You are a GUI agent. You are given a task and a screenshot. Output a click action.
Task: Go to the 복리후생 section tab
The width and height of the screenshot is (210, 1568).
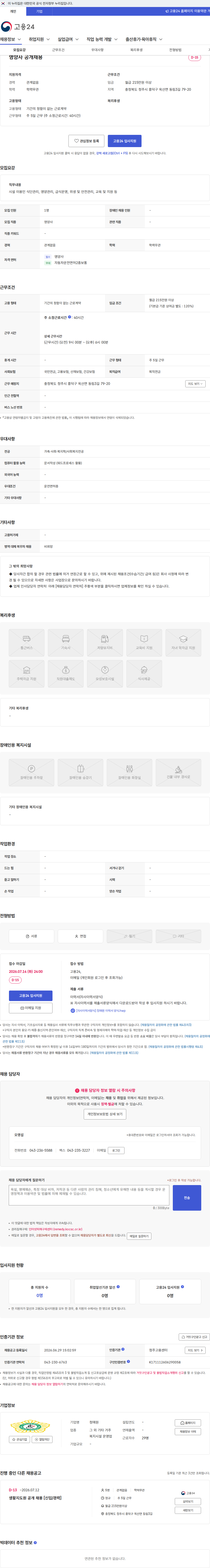pos(136,50)
